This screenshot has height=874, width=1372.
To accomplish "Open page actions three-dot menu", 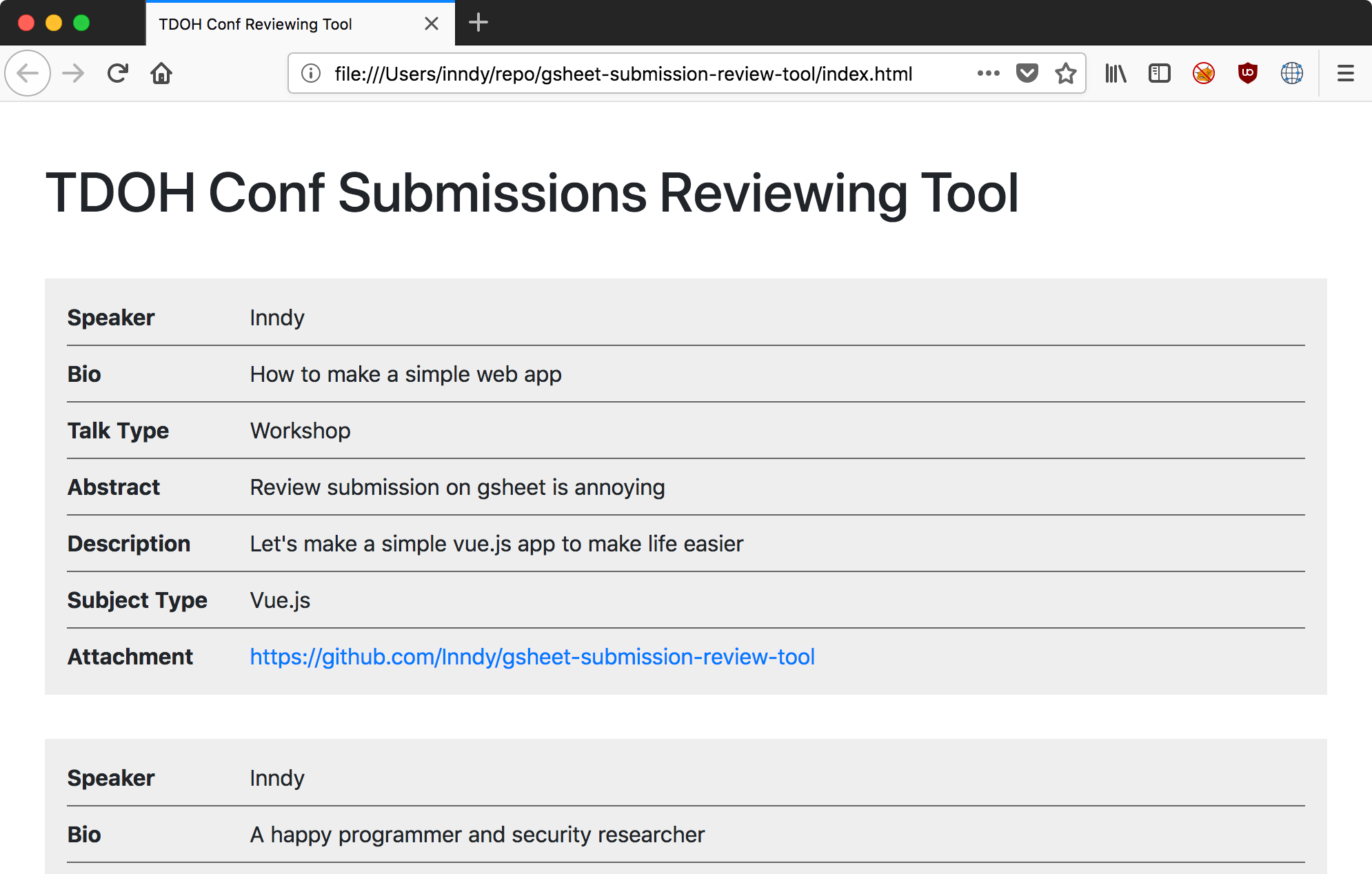I will pos(988,73).
